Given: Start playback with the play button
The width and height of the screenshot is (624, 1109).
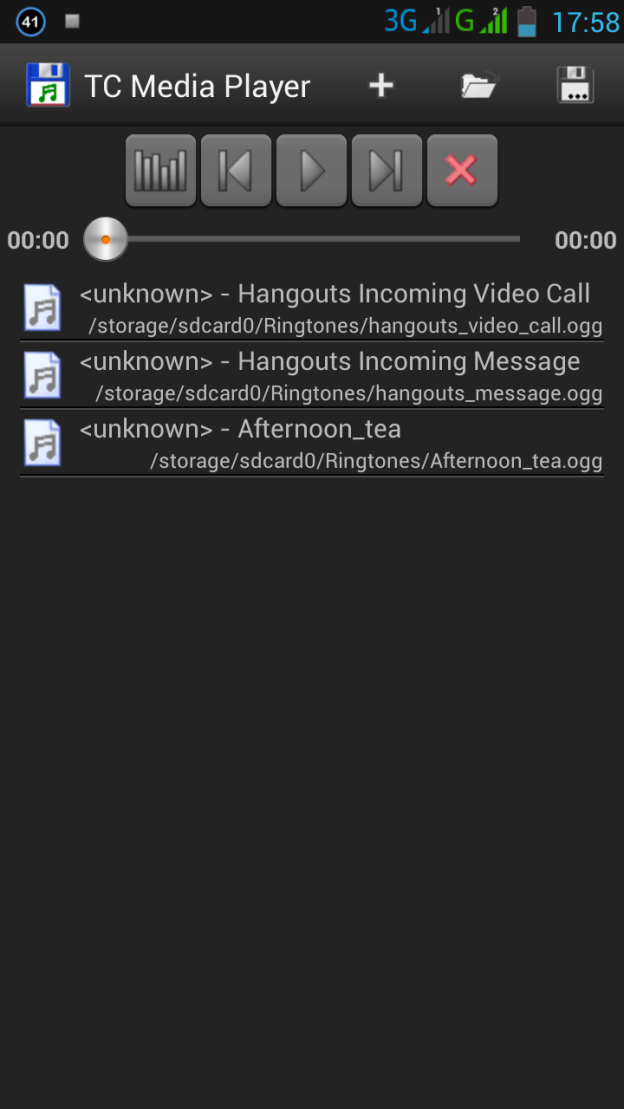Looking at the screenshot, I should point(311,170).
